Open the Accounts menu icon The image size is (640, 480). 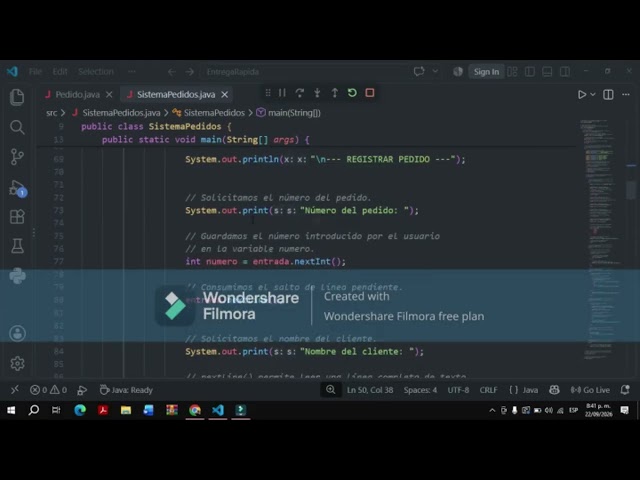[x=17, y=333]
